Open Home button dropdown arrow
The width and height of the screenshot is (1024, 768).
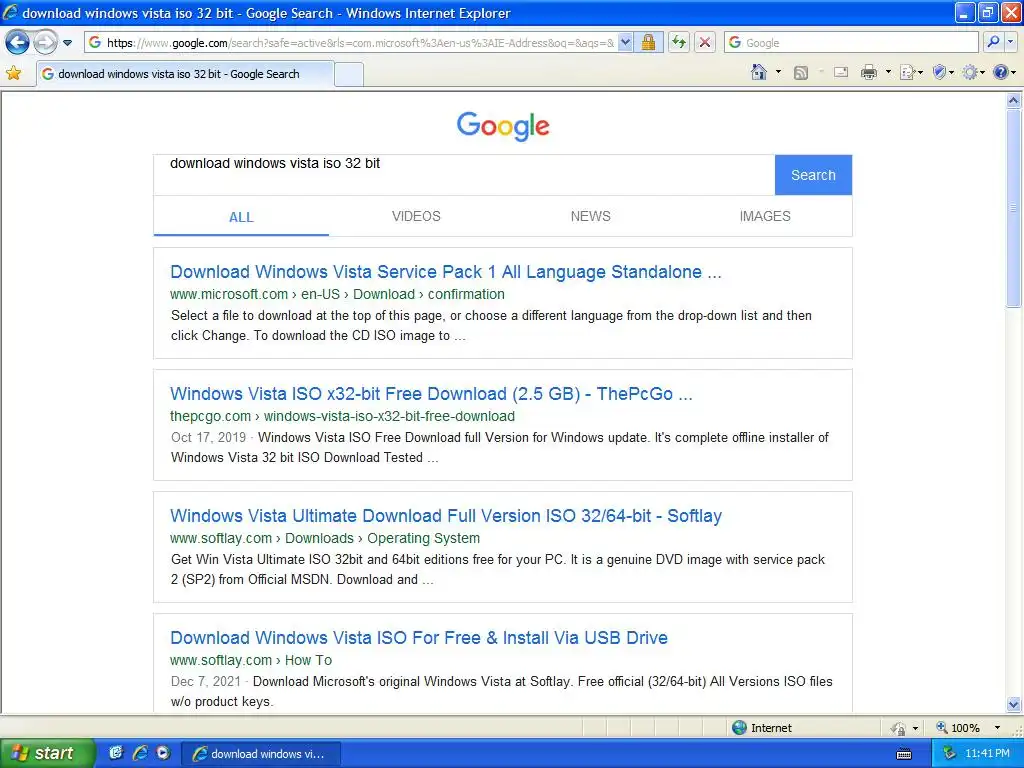tap(778, 72)
